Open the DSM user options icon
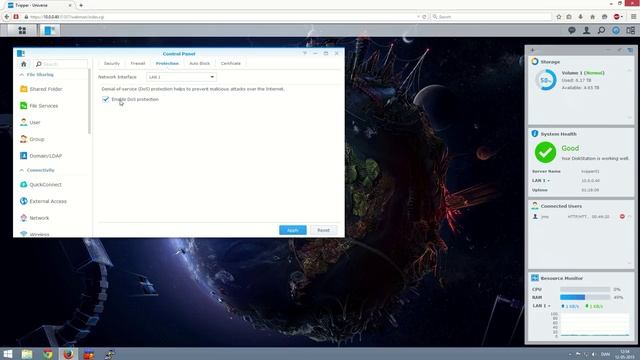Screen dimensions: 640x360 pyautogui.click(x=587, y=30)
